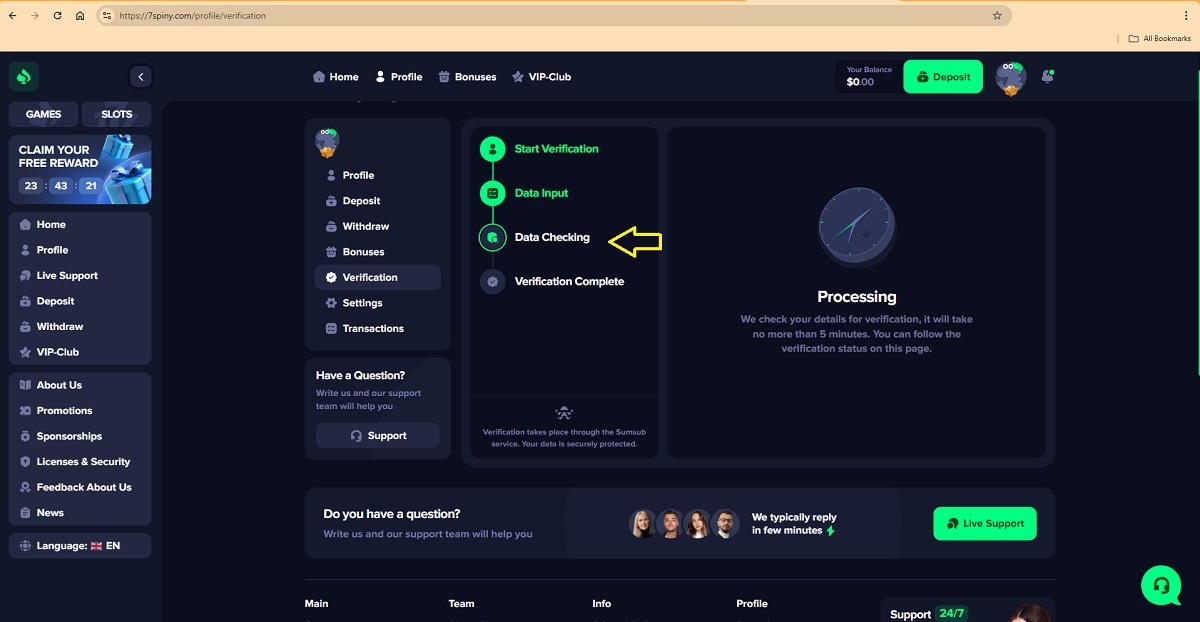Screen dimensions: 1200x622
Task: Click the green 7Spiny logo icon
Action: 24,77
